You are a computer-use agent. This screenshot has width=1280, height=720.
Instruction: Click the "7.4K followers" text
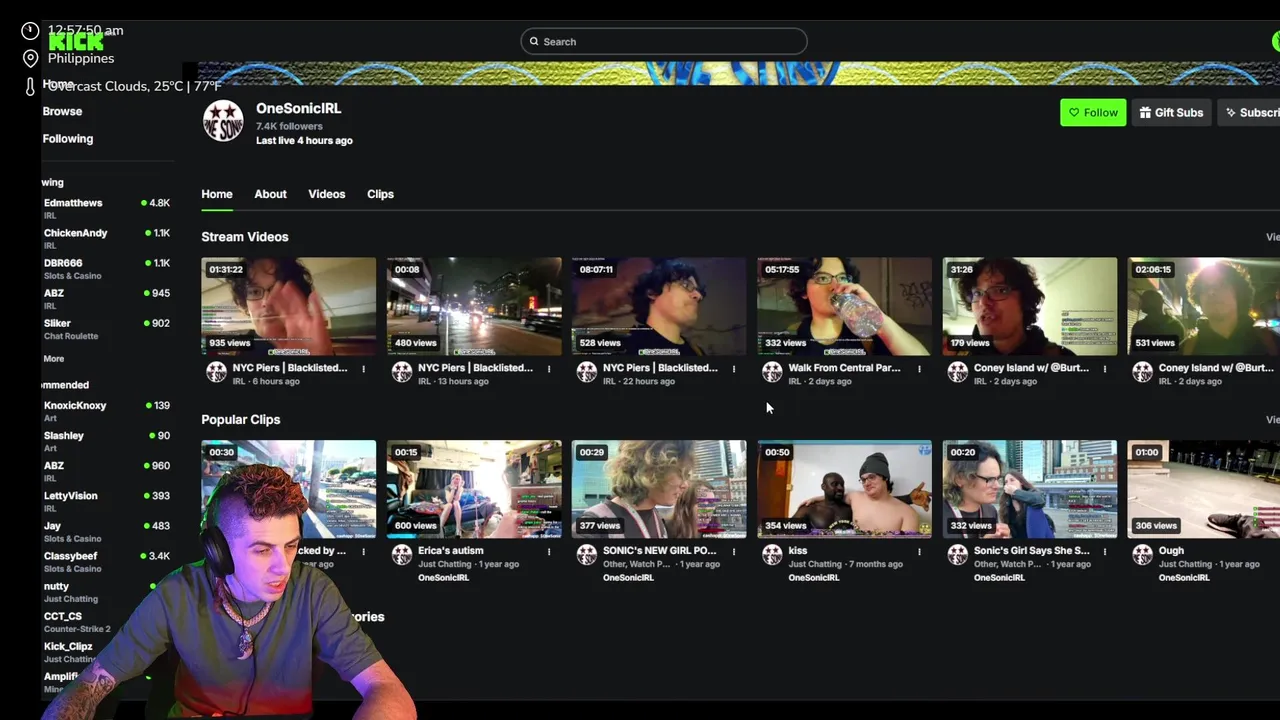coord(289,127)
